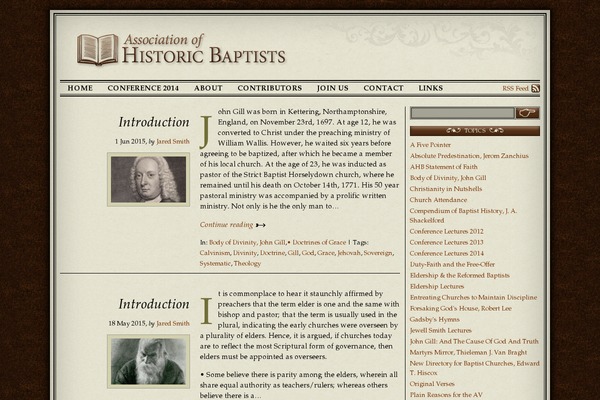Open Christianity in Nutshells topic
The width and height of the screenshot is (600, 400).
446,189
